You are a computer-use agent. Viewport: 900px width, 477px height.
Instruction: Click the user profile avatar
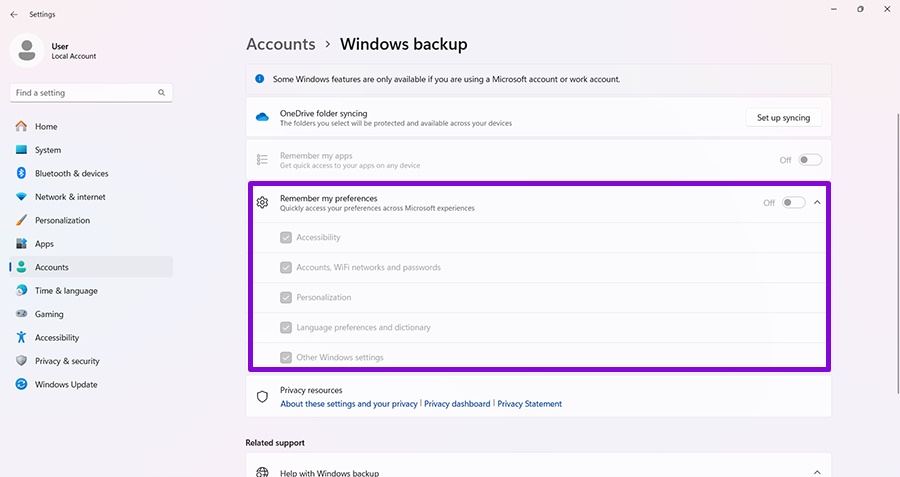[x=26, y=51]
